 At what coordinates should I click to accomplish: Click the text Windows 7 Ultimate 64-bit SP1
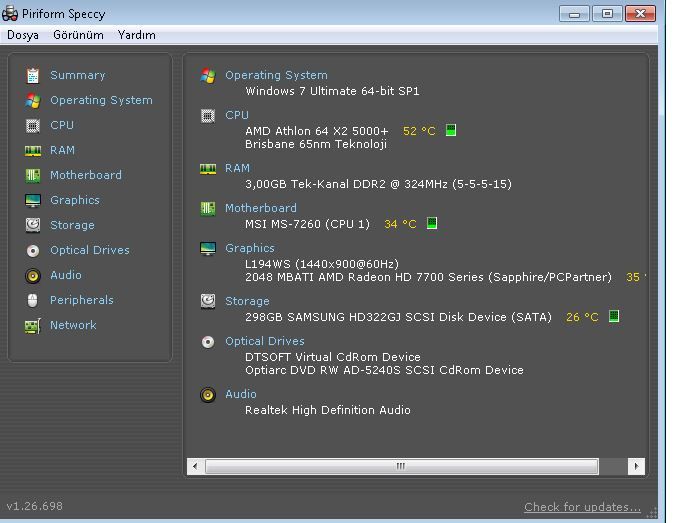(x=332, y=92)
